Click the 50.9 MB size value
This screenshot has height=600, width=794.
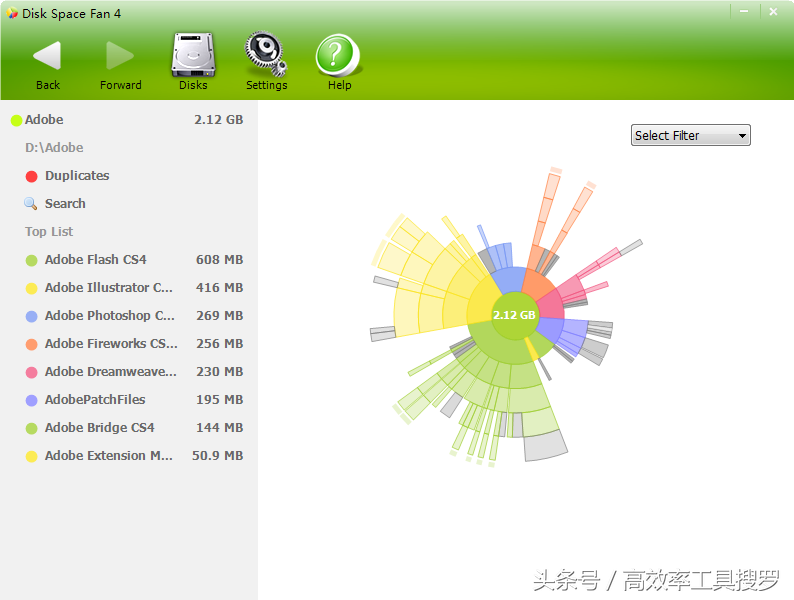pos(217,456)
